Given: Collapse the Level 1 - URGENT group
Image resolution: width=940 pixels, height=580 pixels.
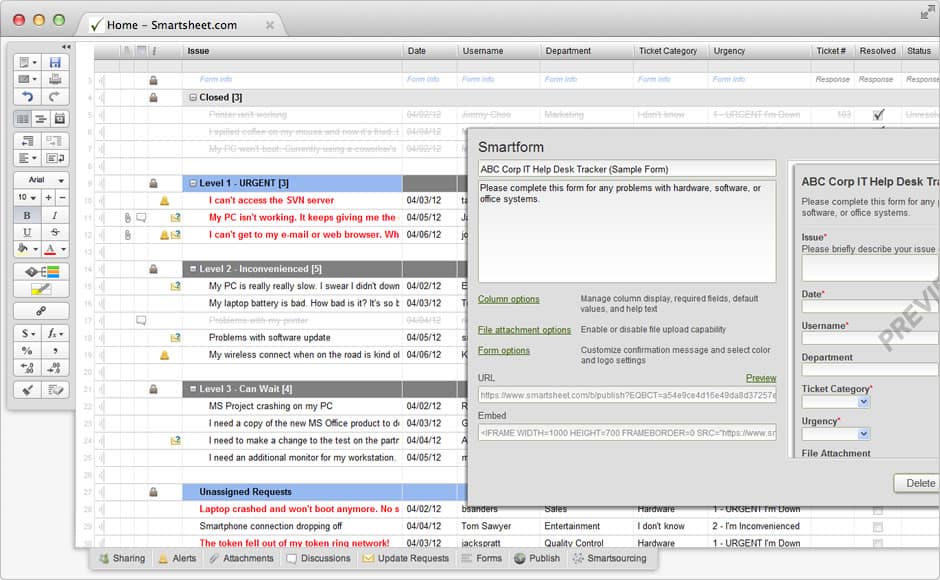Looking at the screenshot, I should 192,184.
